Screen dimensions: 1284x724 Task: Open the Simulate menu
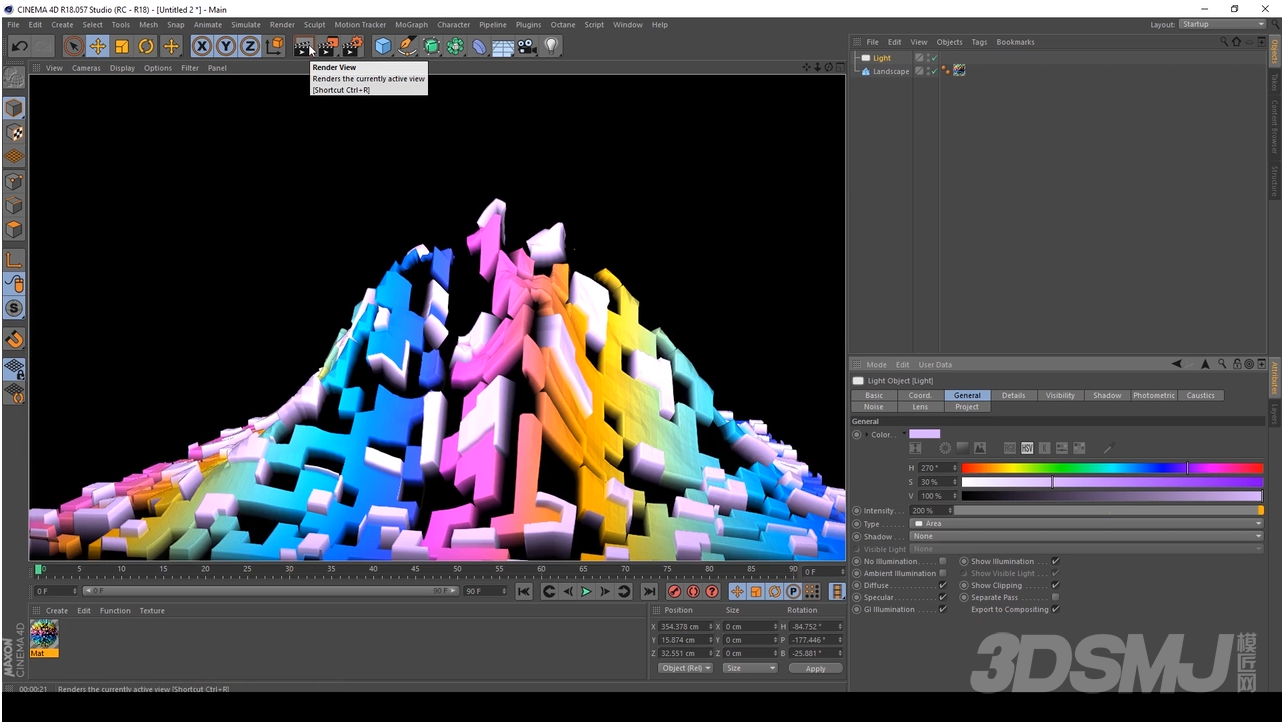[x=246, y=24]
